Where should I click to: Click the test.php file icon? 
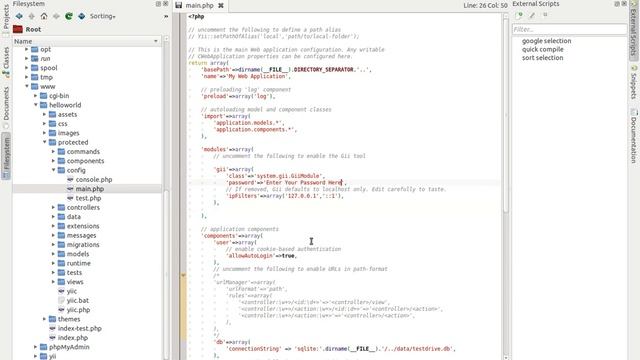pyautogui.click(x=70, y=198)
